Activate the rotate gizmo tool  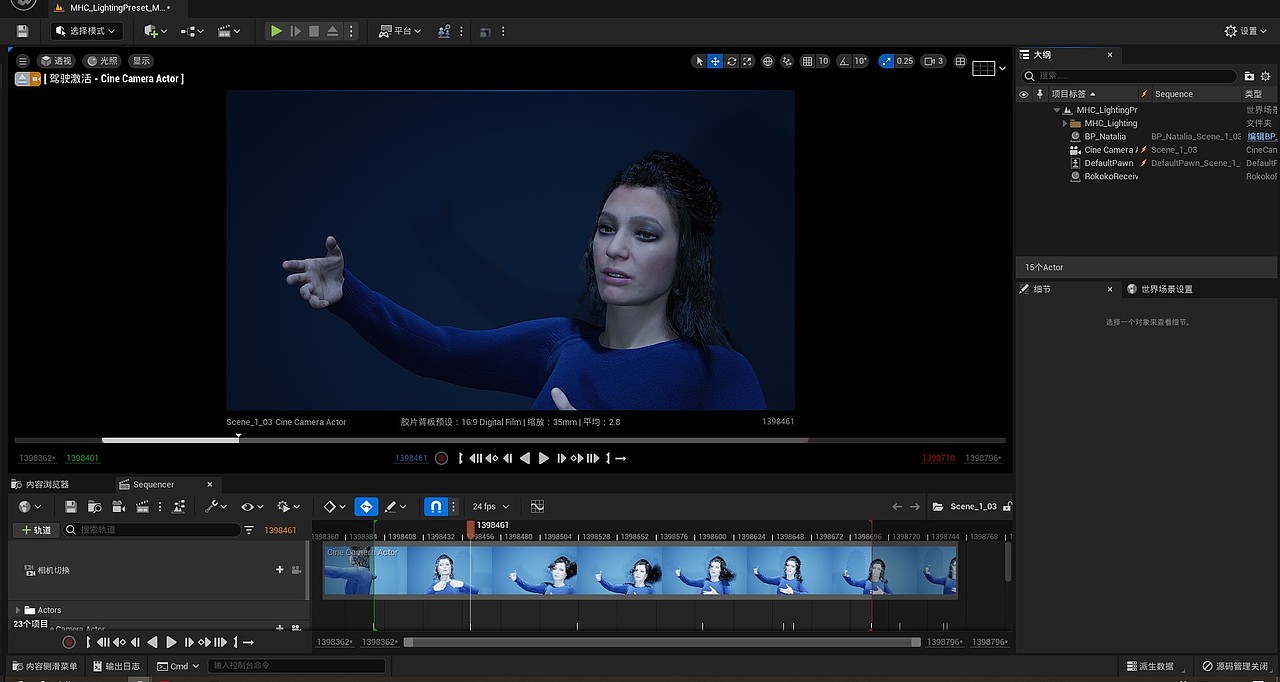coord(732,61)
